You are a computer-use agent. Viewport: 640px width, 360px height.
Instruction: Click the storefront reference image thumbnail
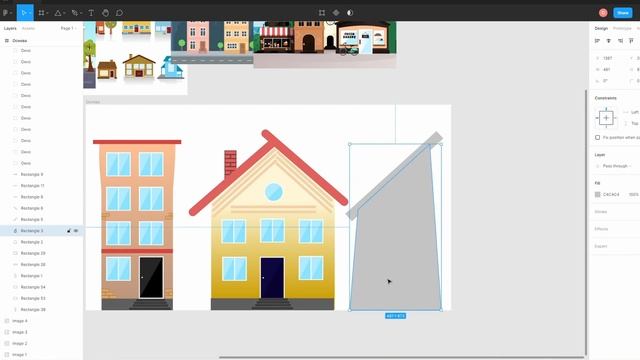pyautogui.click(x=325, y=44)
